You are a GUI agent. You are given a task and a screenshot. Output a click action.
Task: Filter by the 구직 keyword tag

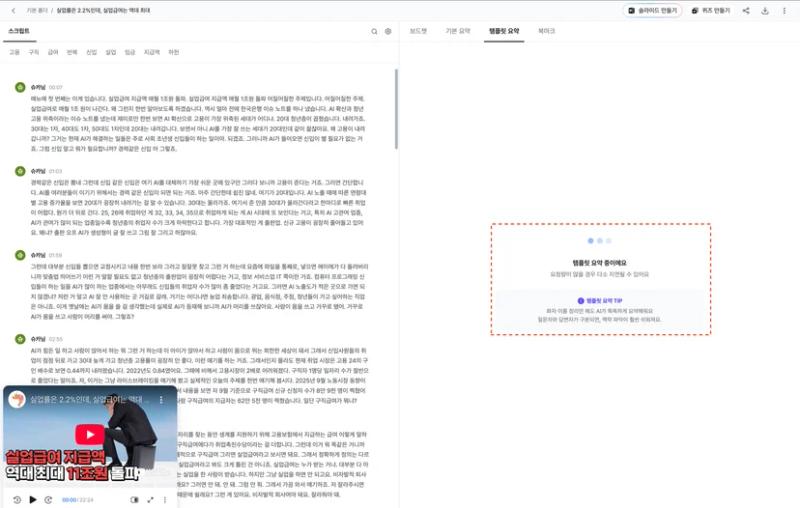pos(34,52)
